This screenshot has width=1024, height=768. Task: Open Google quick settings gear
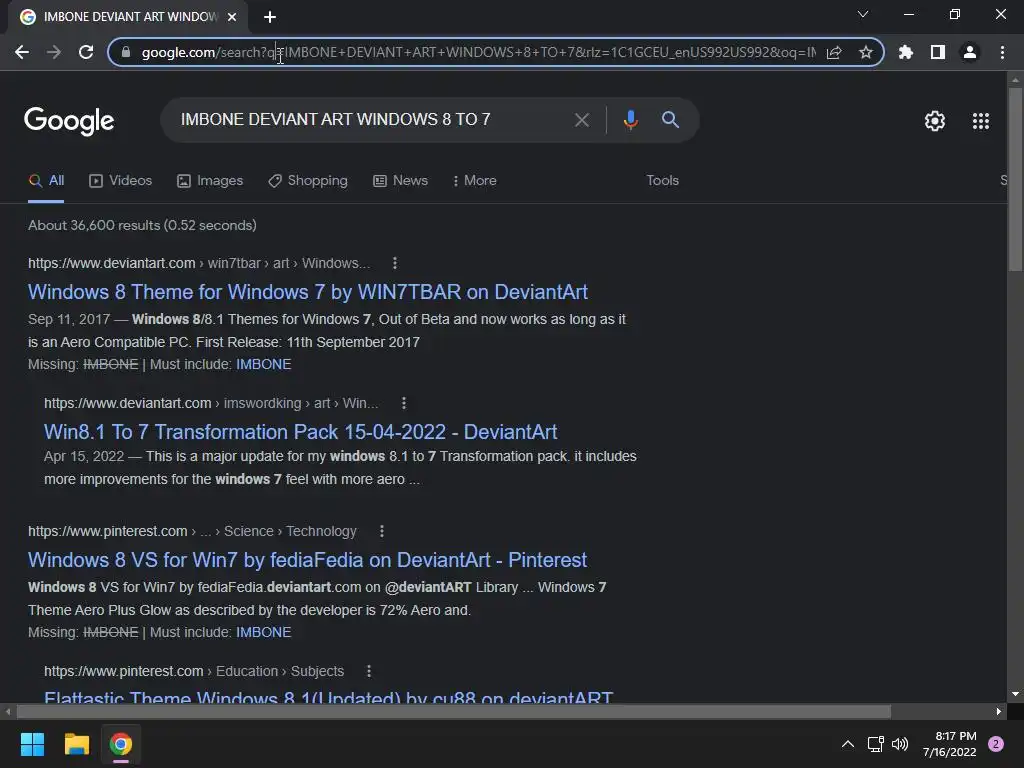[x=935, y=121]
